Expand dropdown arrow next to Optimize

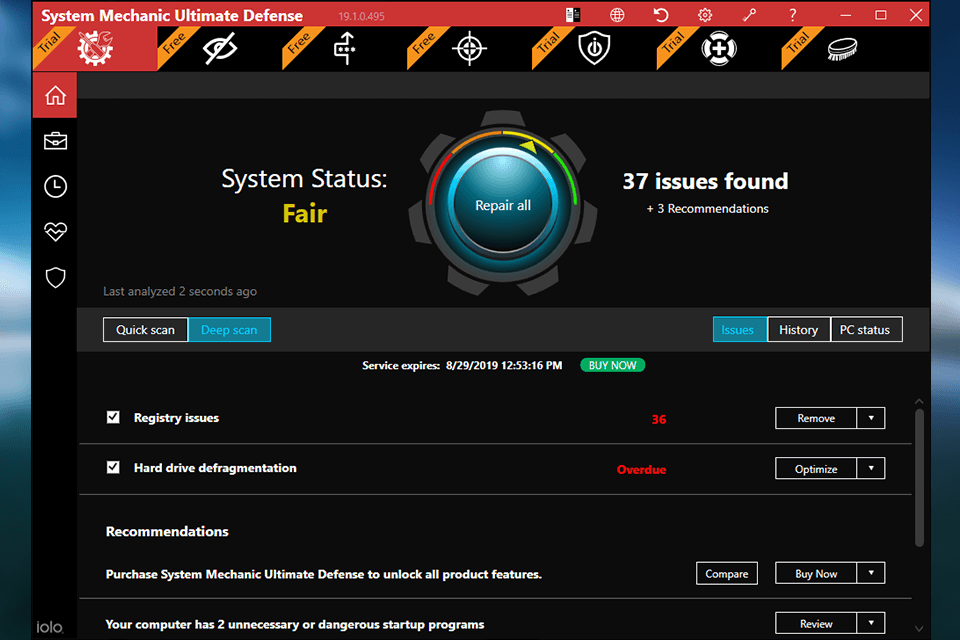coord(871,469)
